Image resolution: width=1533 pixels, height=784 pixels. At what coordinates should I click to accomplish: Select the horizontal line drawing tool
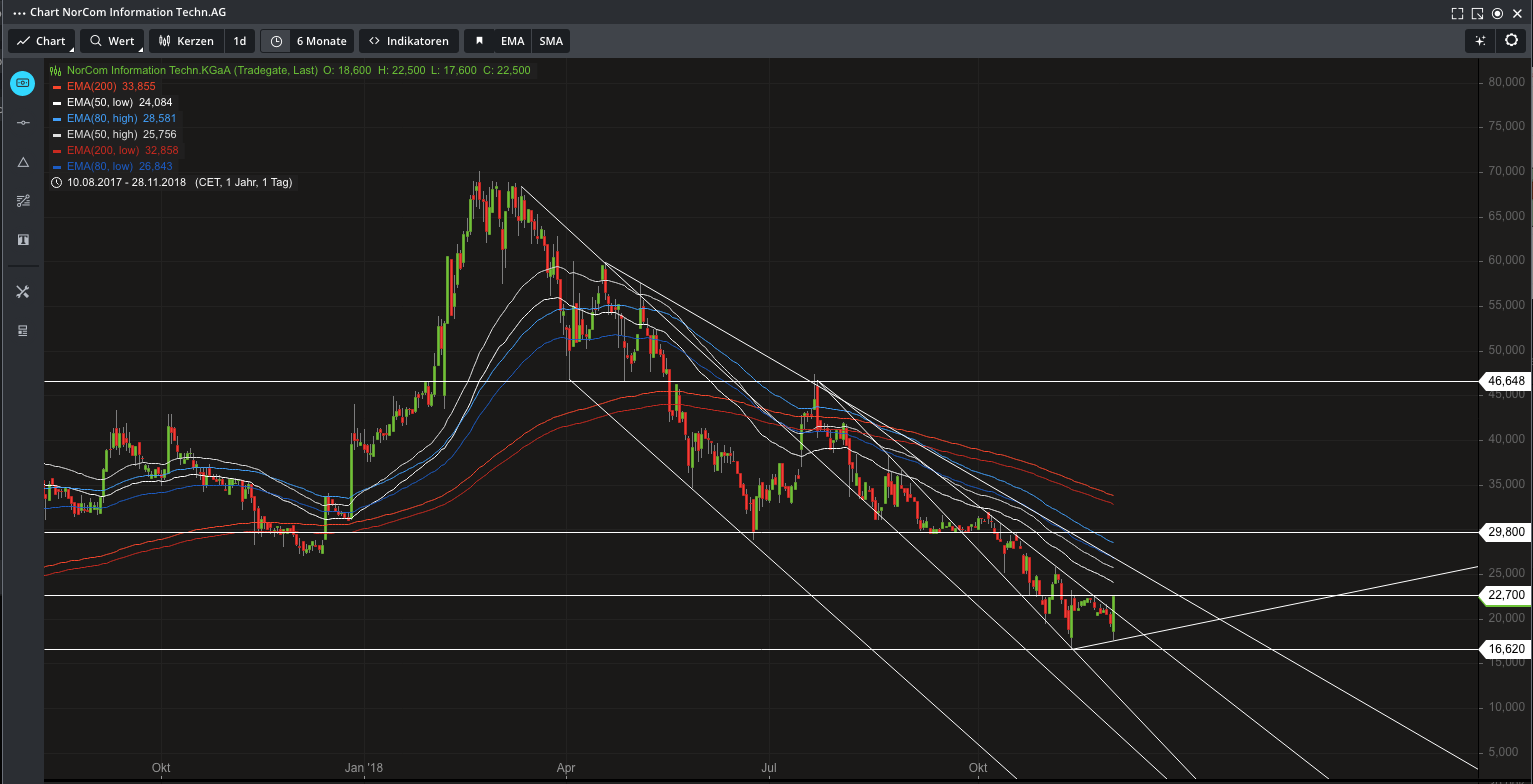point(23,122)
